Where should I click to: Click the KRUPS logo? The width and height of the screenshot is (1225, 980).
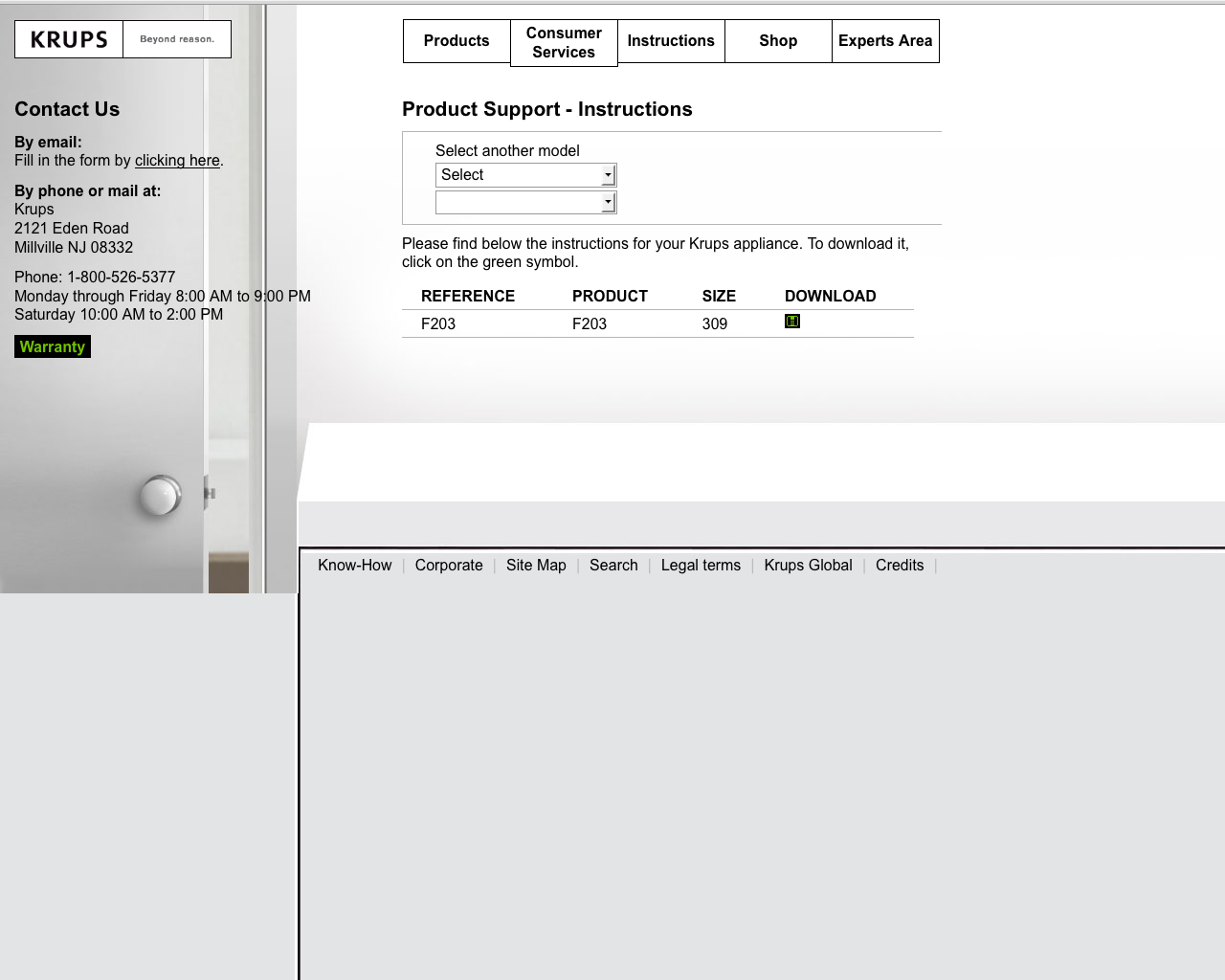69,39
